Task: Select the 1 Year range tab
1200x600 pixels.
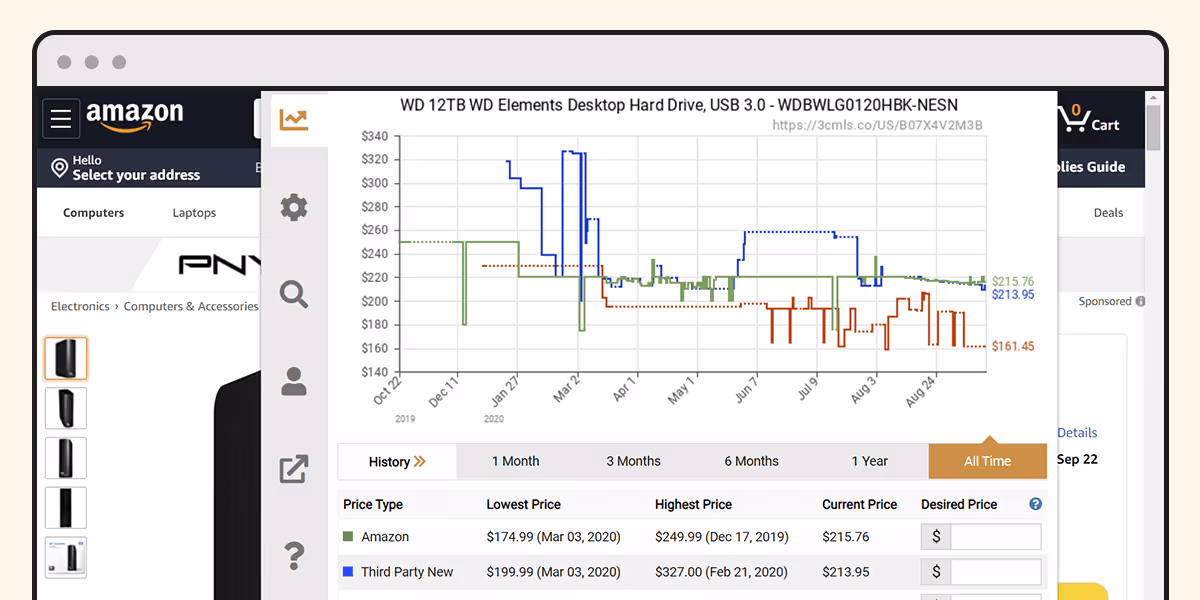Action: coord(869,461)
